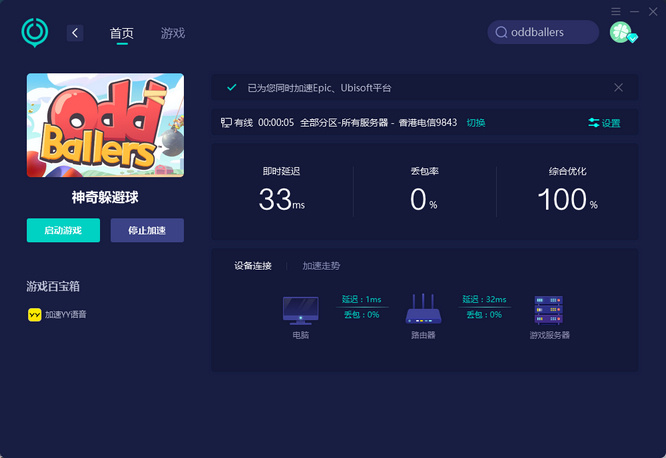Click the search magnifier icon
Viewport: 666px width, 458px height.
[x=501, y=32]
